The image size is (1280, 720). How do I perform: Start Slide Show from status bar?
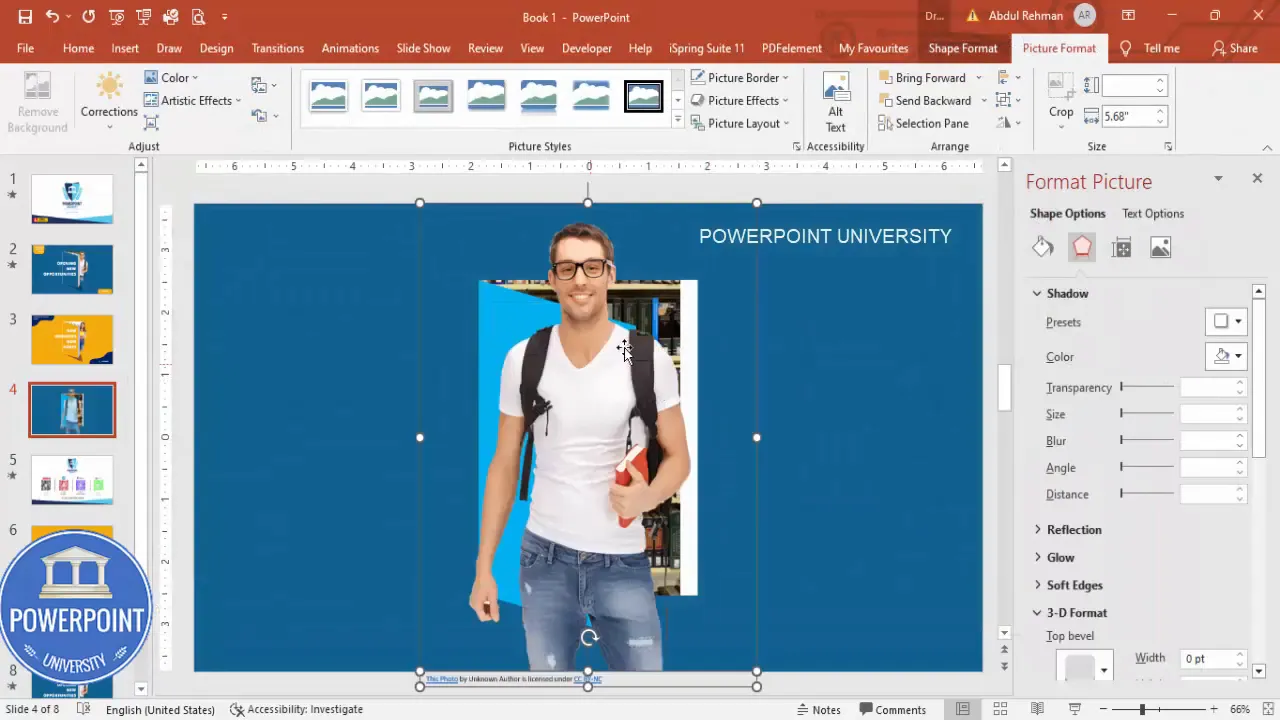pyautogui.click(x=1075, y=709)
